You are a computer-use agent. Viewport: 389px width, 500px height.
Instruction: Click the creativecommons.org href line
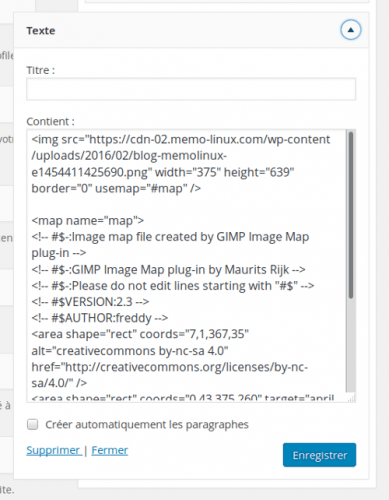click(x=170, y=367)
